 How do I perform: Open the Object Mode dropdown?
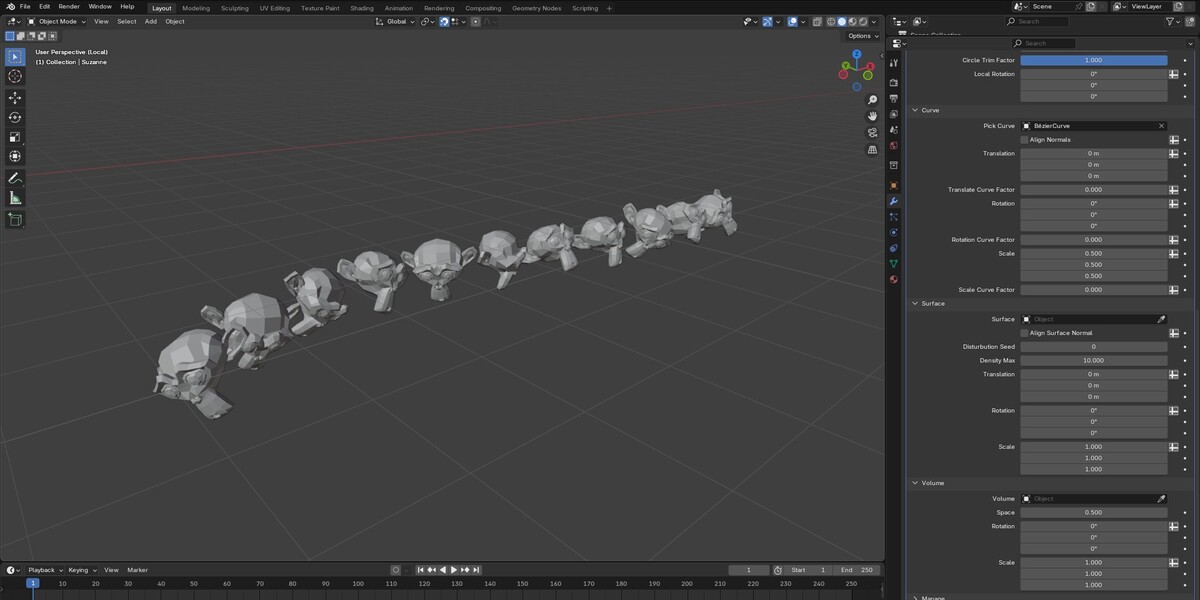(57, 21)
